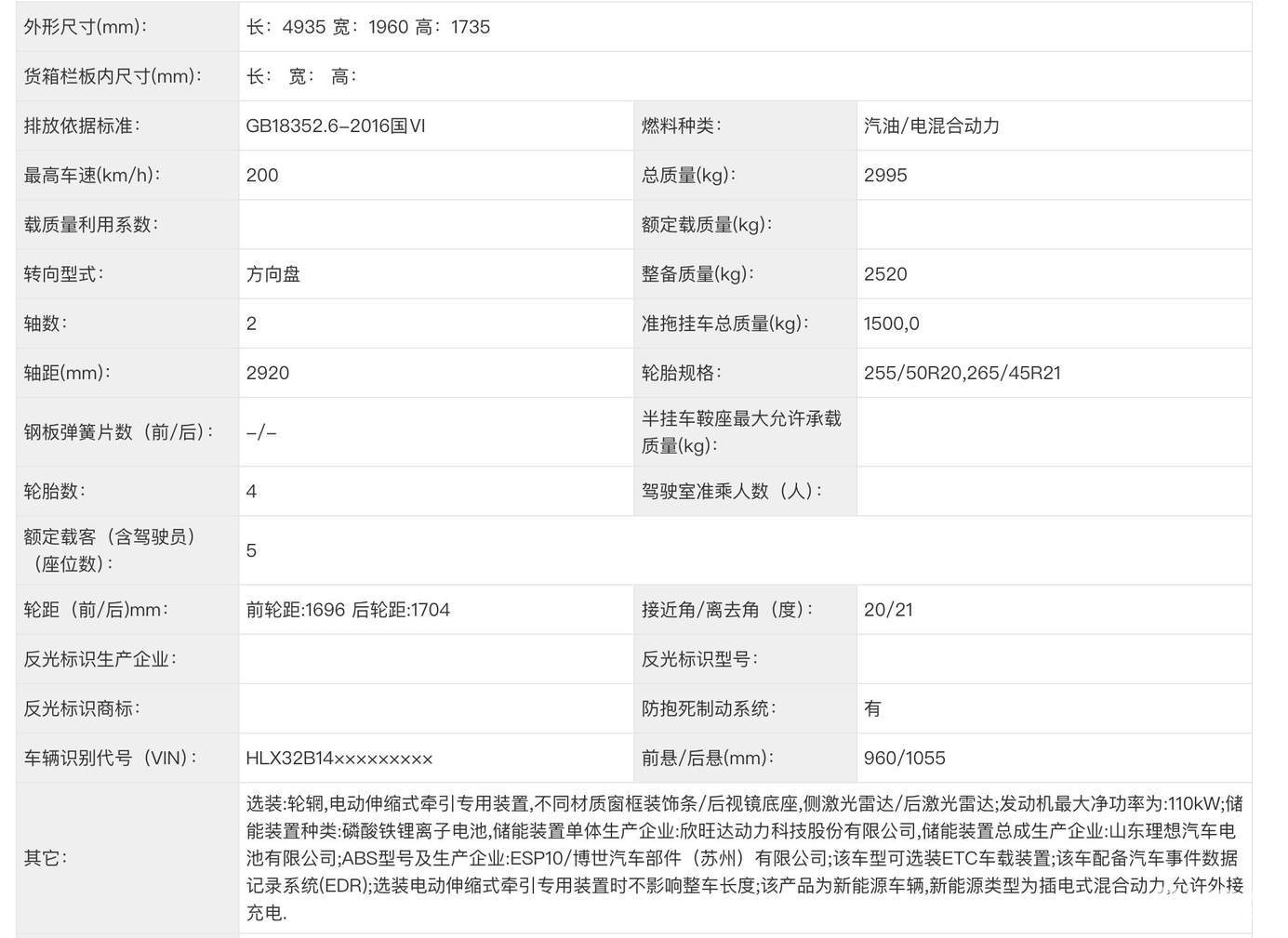Select the total mass value 2995

[x=885, y=175]
